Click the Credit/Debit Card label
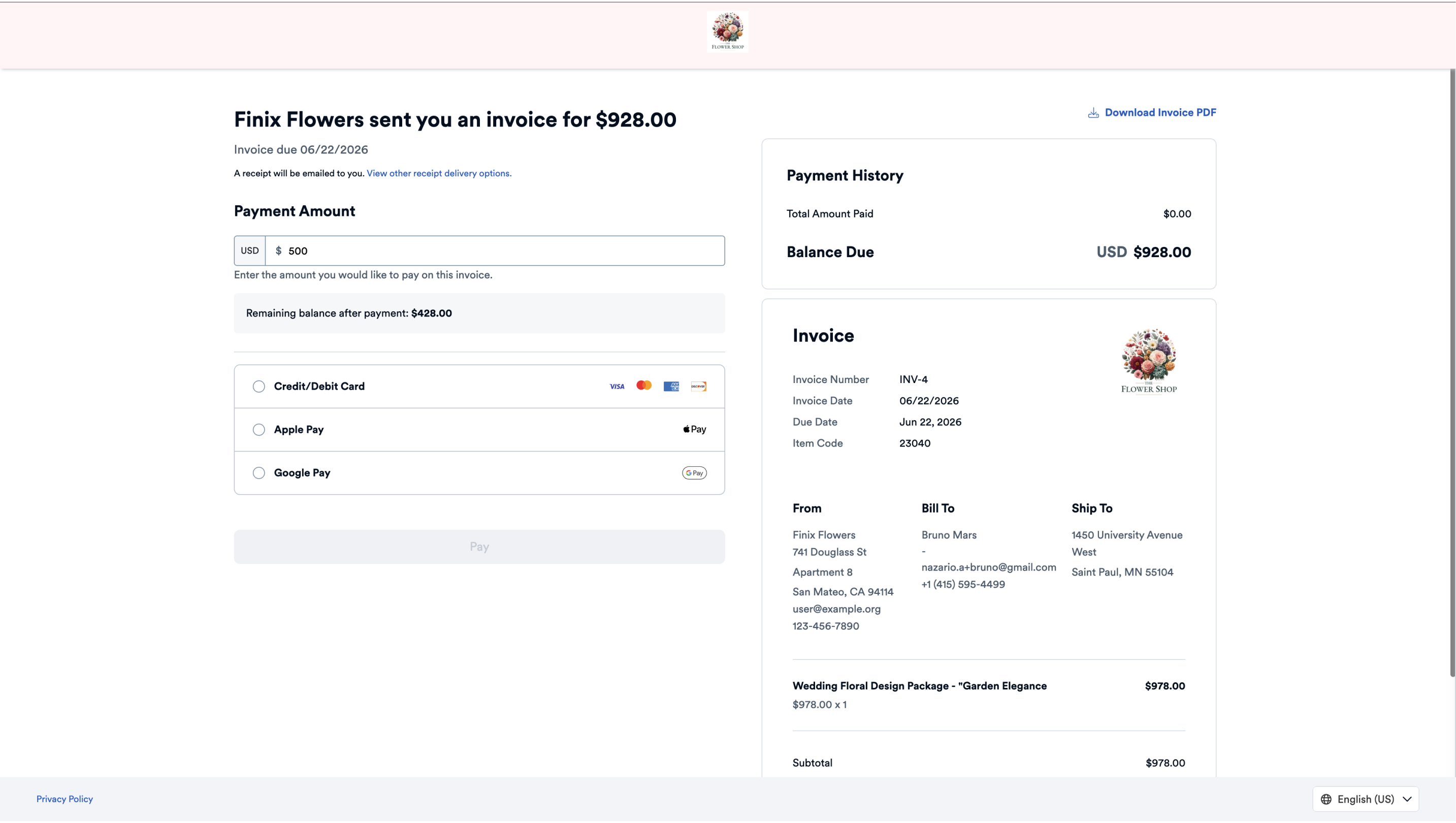Viewport: 1456px width, 823px height. [319, 387]
